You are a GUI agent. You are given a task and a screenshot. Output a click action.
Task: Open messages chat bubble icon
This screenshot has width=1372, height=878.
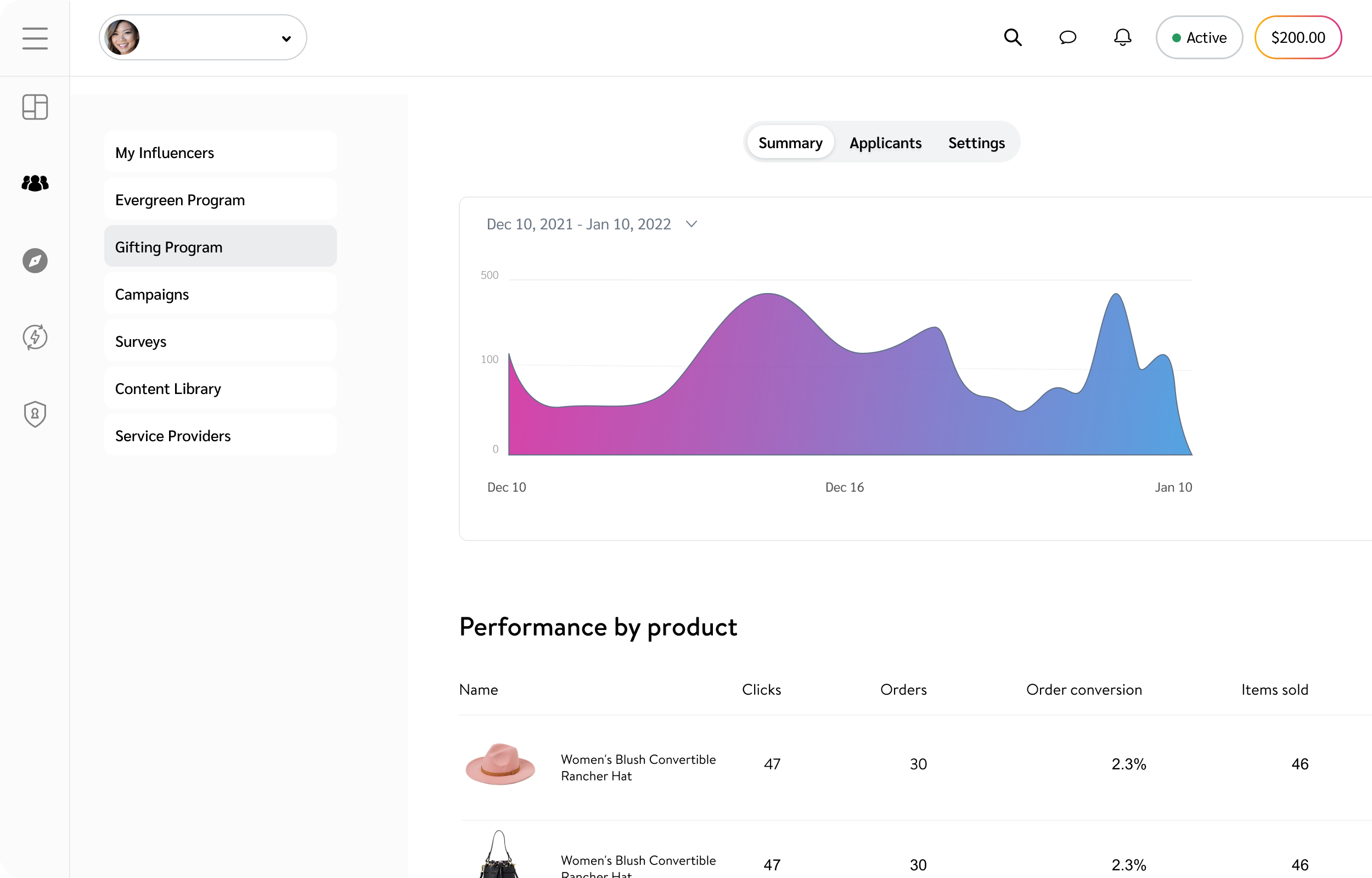pos(1067,38)
